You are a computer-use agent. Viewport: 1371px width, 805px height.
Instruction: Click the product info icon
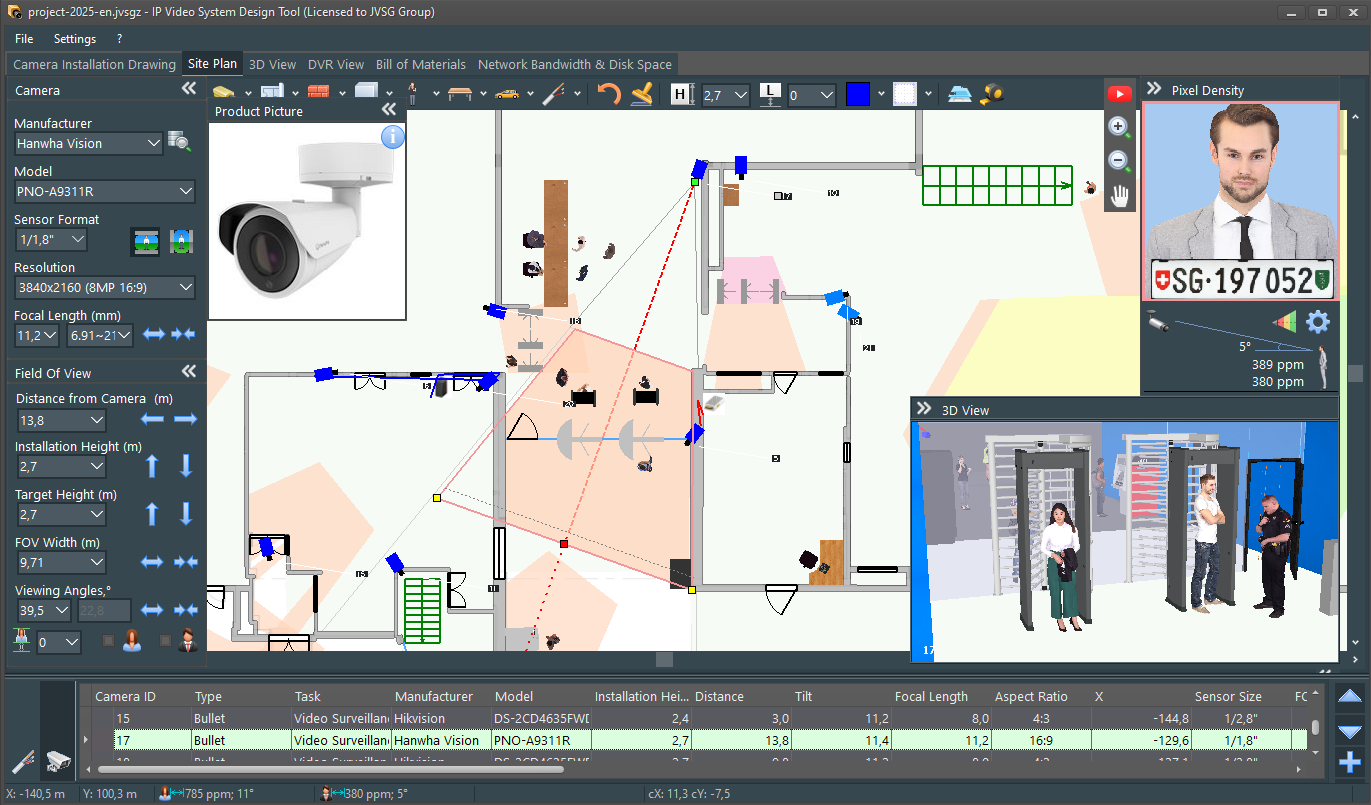click(x=392, y=136)
